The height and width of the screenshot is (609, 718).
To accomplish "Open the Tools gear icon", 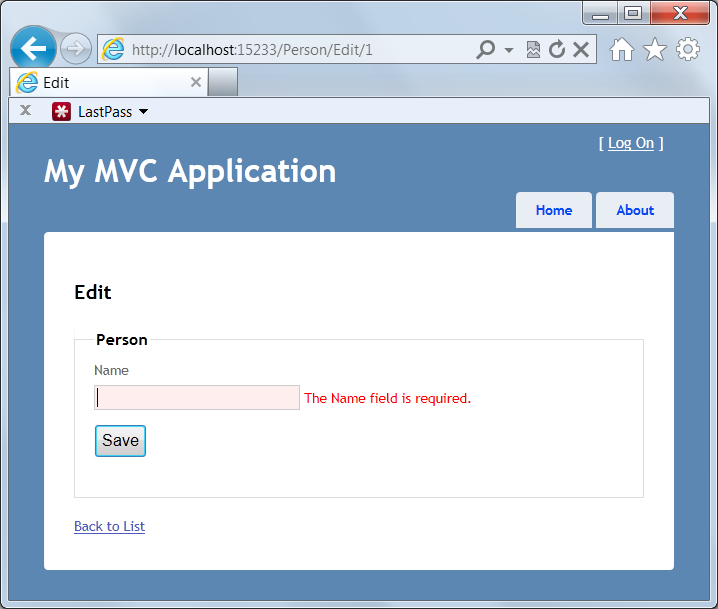I will click(x=688, y=50).
